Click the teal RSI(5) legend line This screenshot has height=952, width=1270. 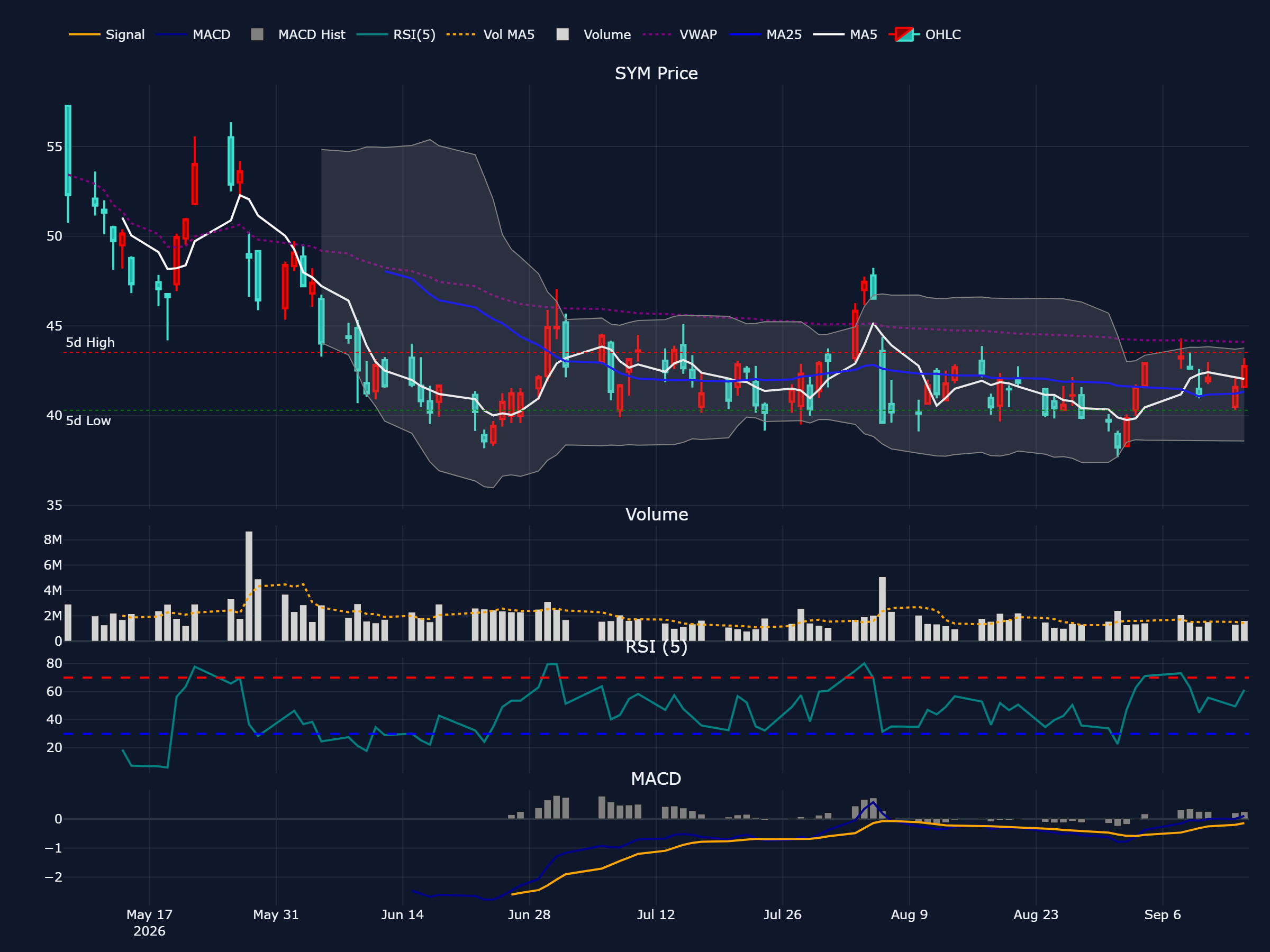click(x=372, y=34)
